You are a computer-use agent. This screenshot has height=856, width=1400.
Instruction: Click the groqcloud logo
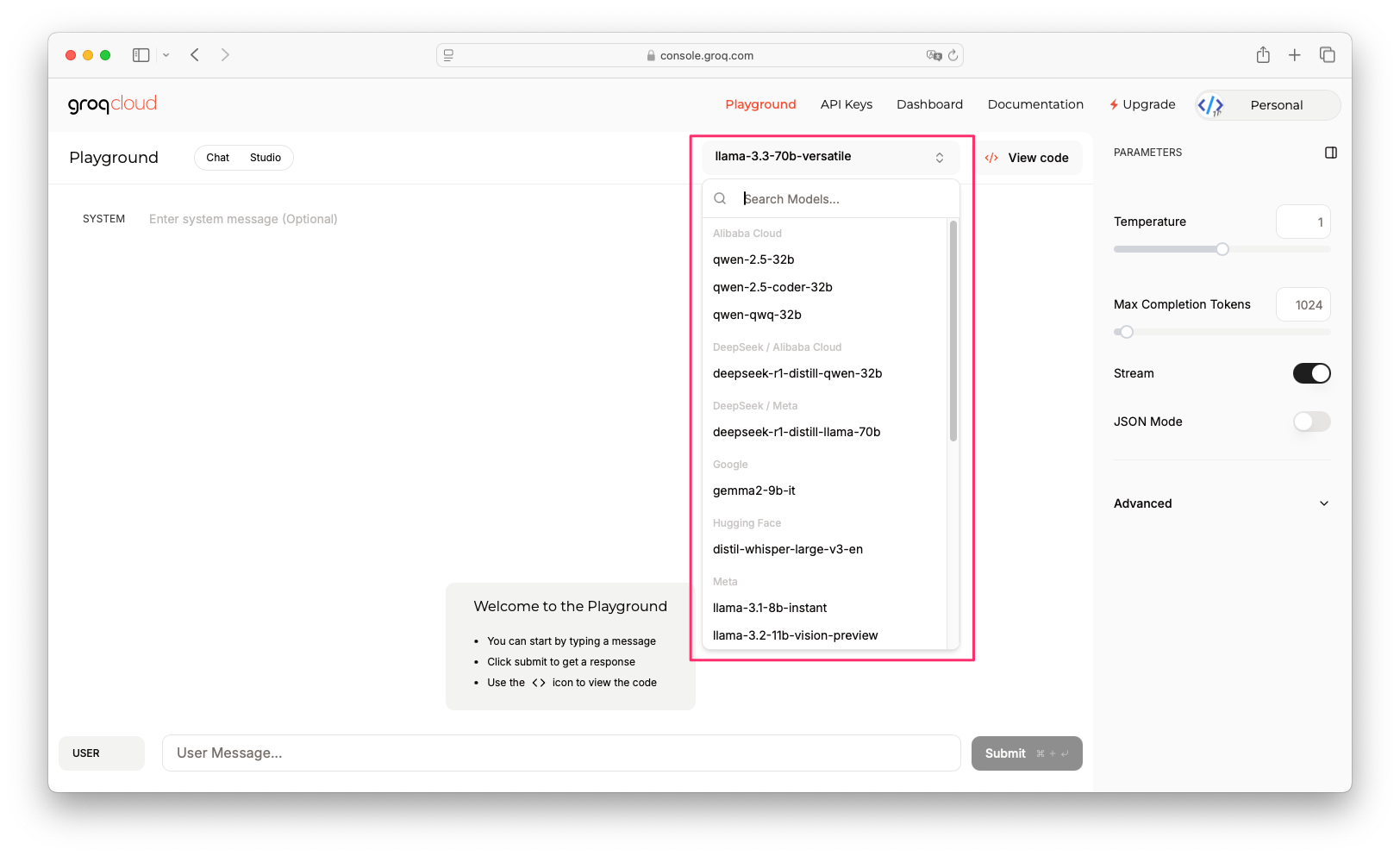coord(112,104)
